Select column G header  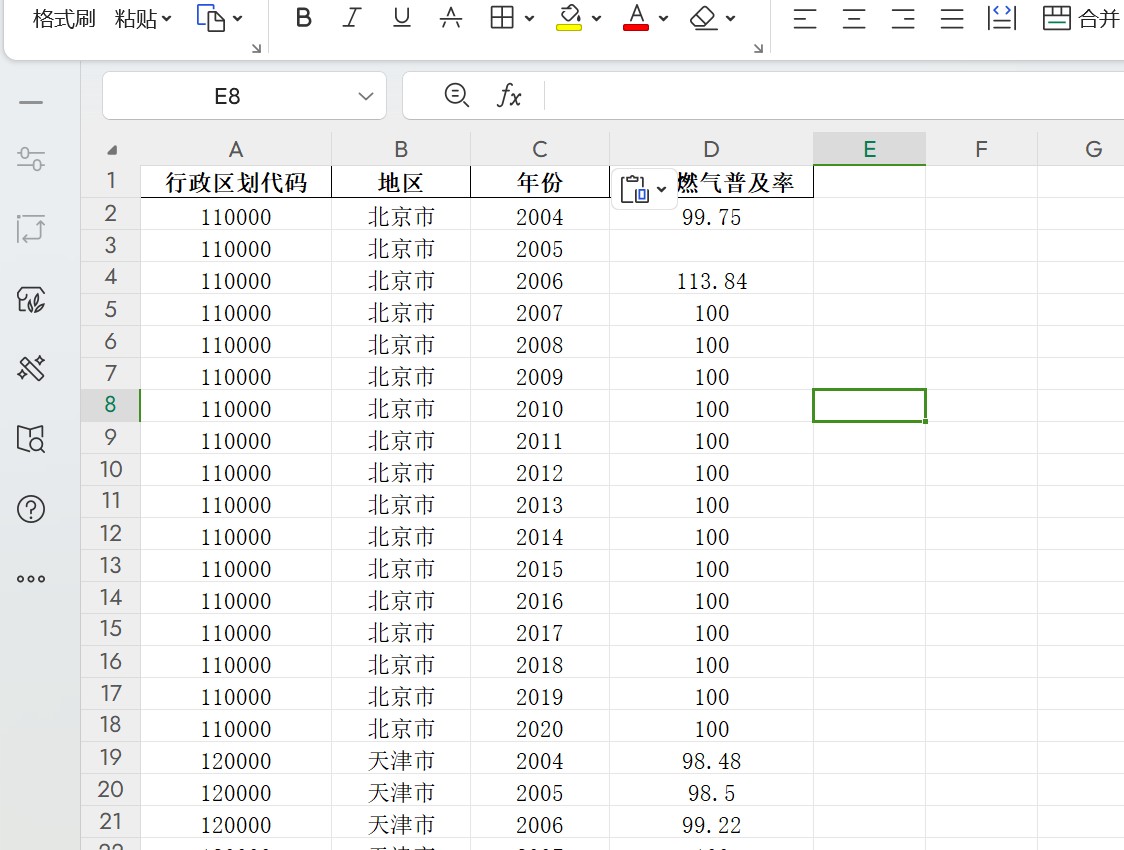(1093, 149)
